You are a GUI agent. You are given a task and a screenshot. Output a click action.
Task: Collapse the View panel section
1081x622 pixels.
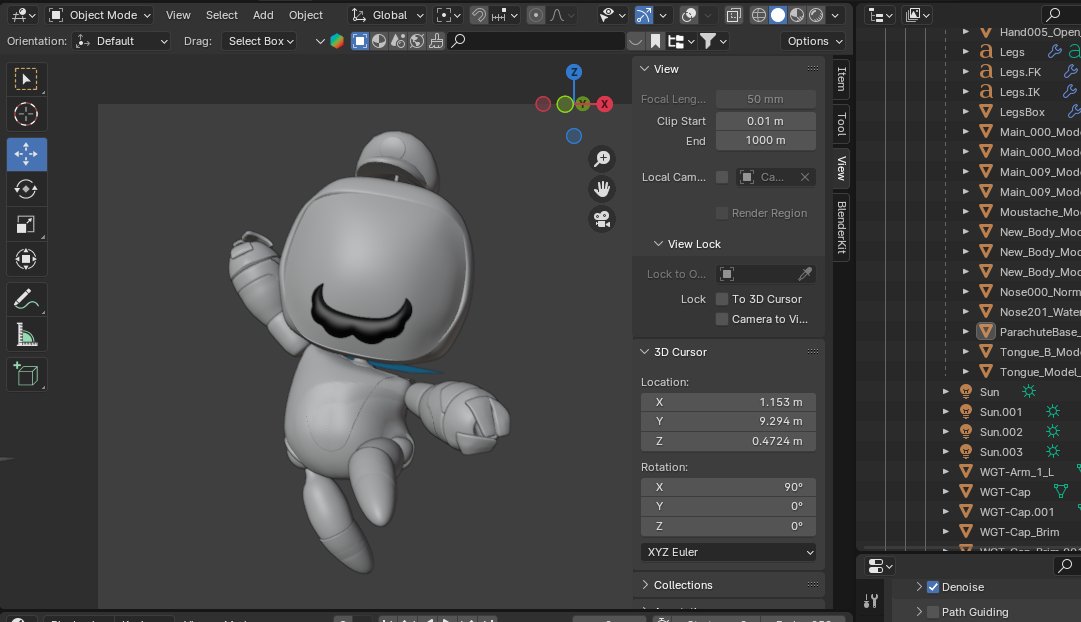coord(645,69)
